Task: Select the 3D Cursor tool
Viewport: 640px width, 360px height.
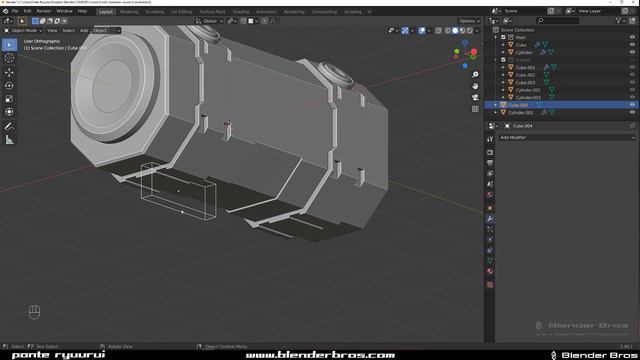Action: click(x=9, y=58)
